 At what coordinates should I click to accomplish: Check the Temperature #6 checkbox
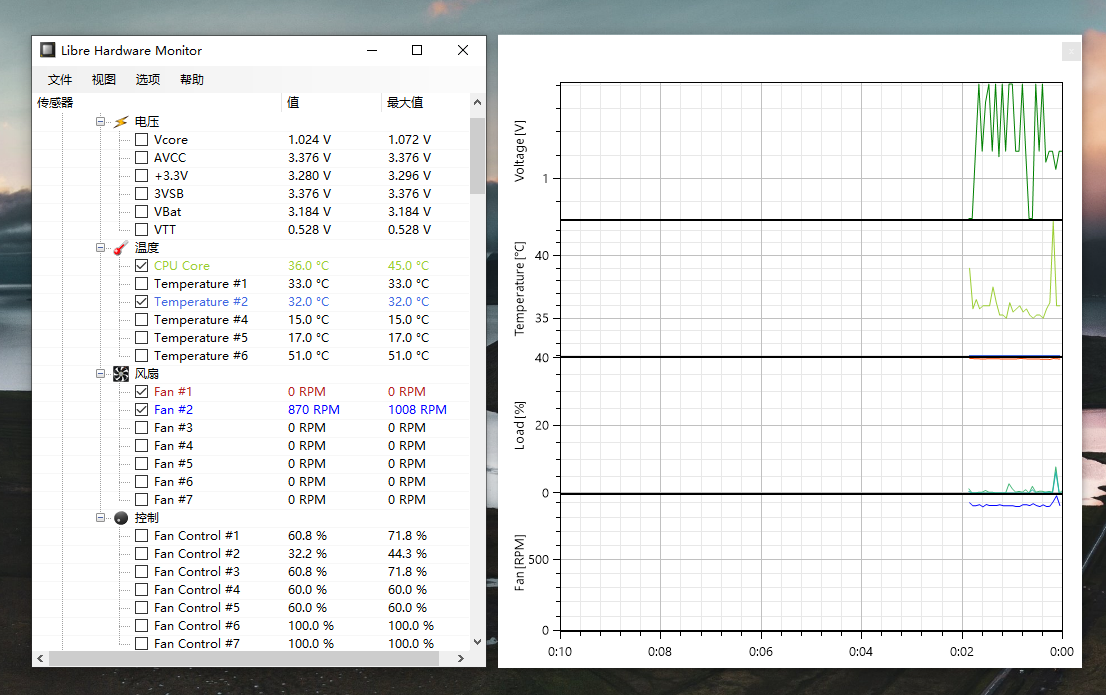(142, 356)
